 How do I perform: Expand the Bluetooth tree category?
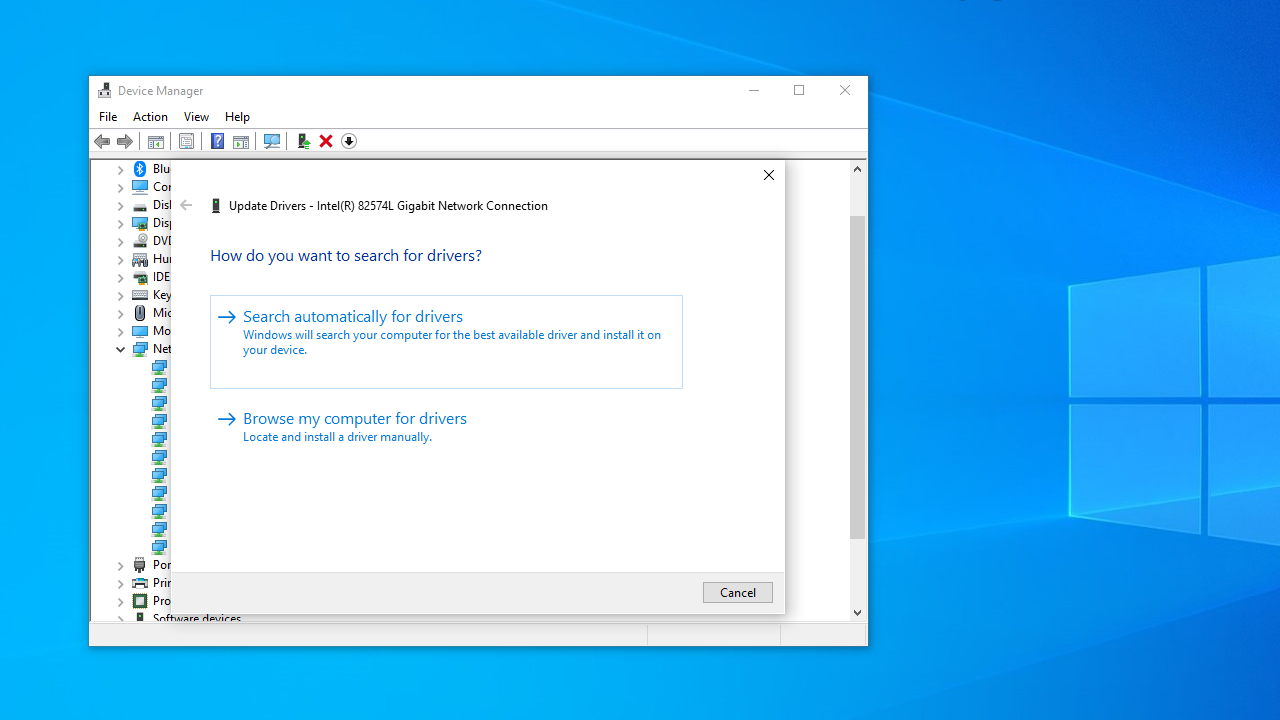pos(121,169)
